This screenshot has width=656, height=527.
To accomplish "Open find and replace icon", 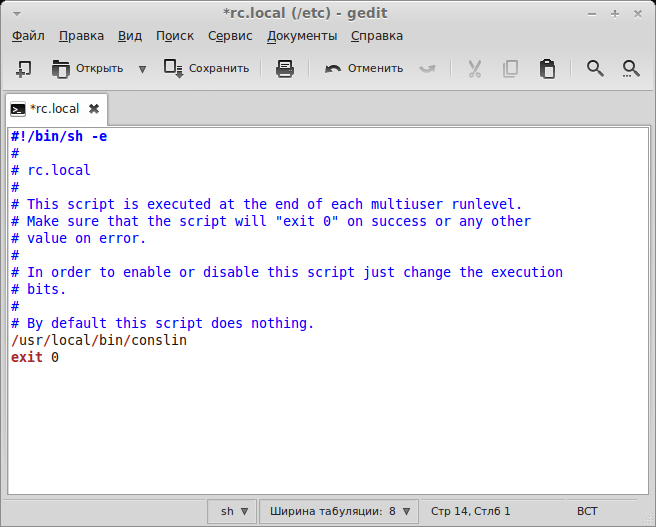I will [x=630, y=69].
